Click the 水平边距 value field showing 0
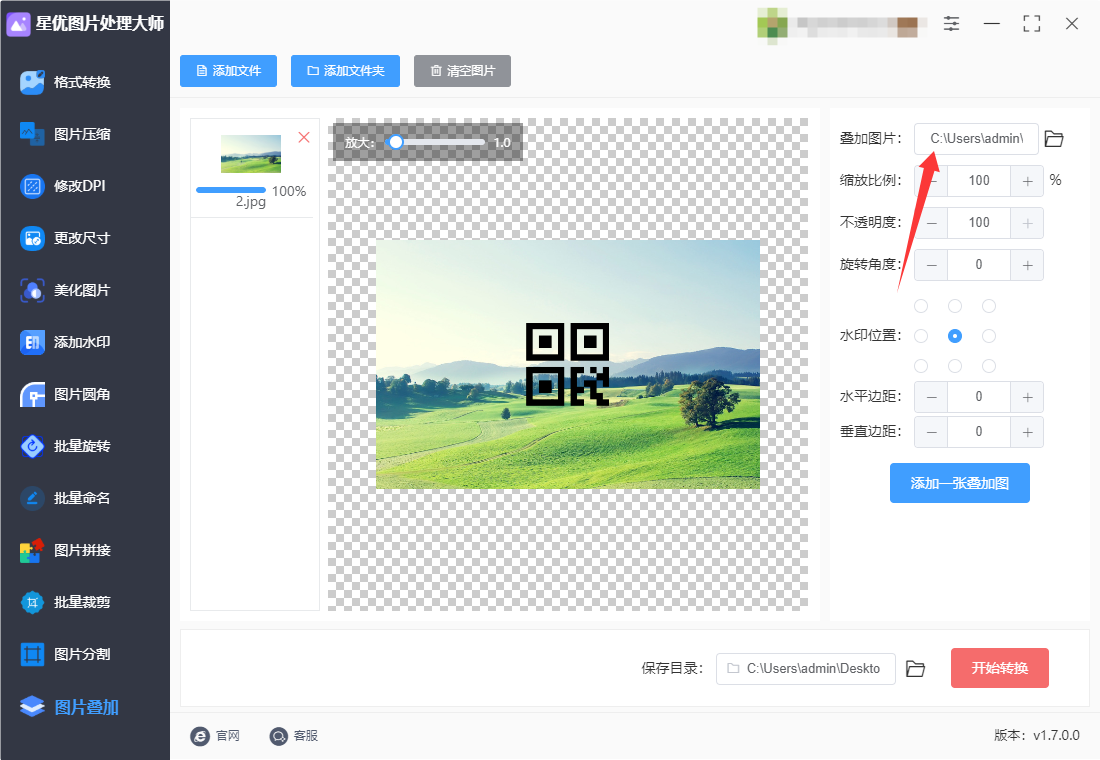 (x=979, y=397)
